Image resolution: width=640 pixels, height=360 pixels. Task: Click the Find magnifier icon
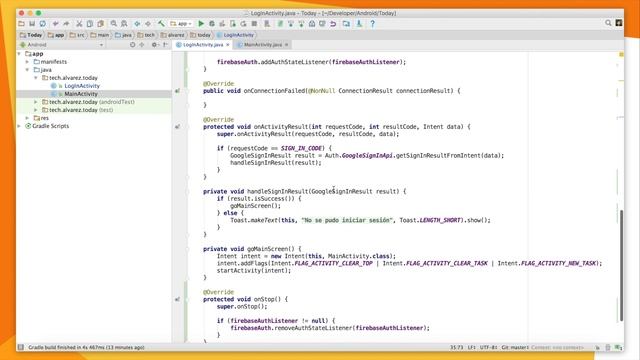click(113, 24)
